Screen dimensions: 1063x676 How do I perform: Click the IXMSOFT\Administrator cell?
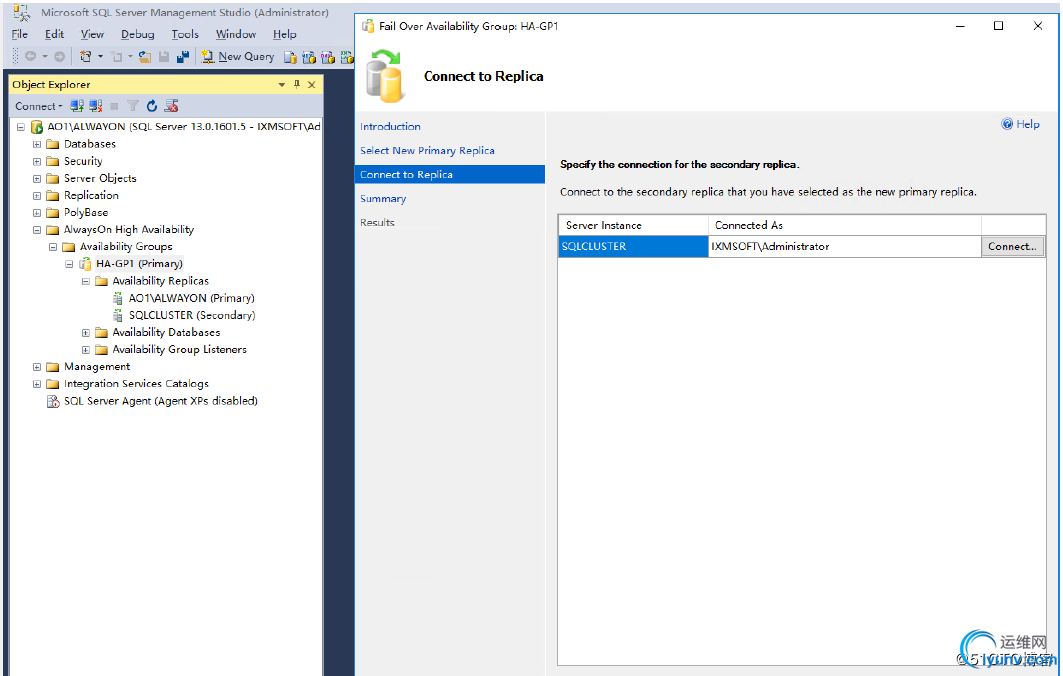845,246
